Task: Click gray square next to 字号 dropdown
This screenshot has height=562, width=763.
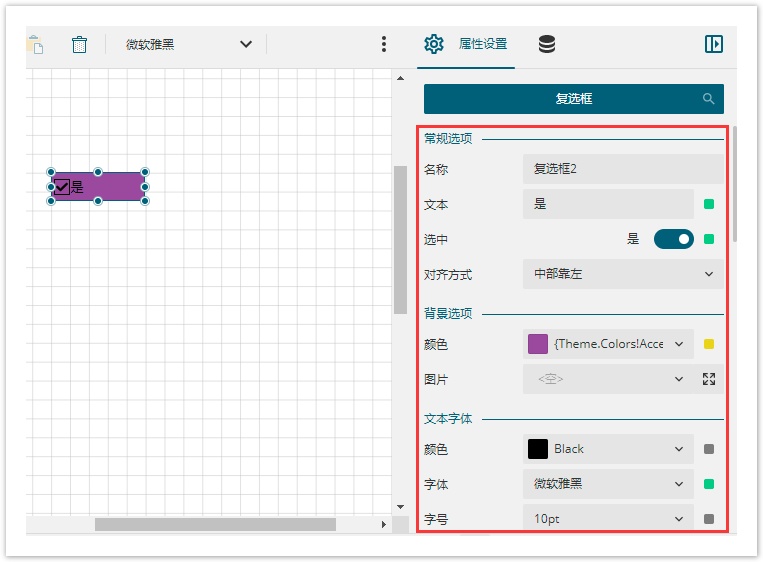Action: (x=709, y=519)
